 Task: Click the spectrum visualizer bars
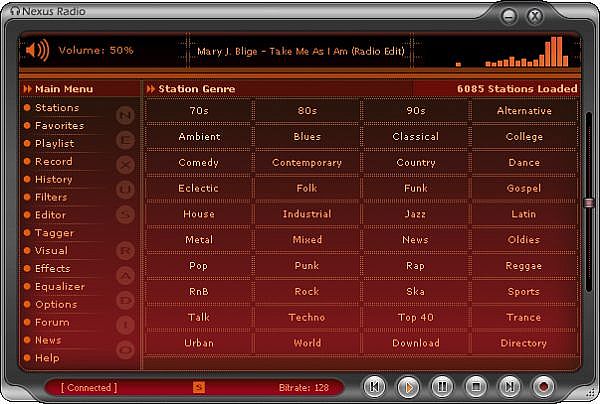[512, 52]
